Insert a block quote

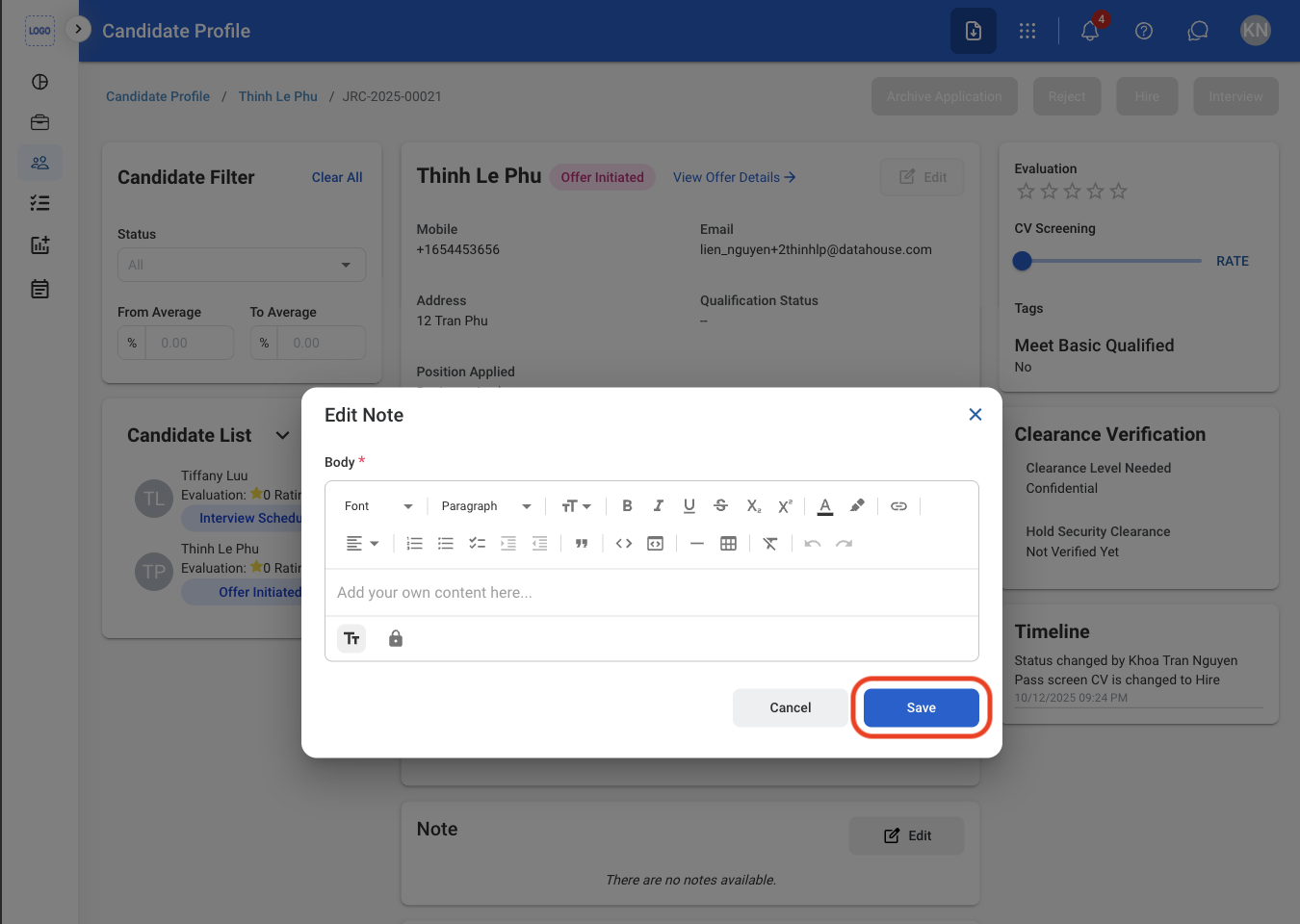point(582,544)
